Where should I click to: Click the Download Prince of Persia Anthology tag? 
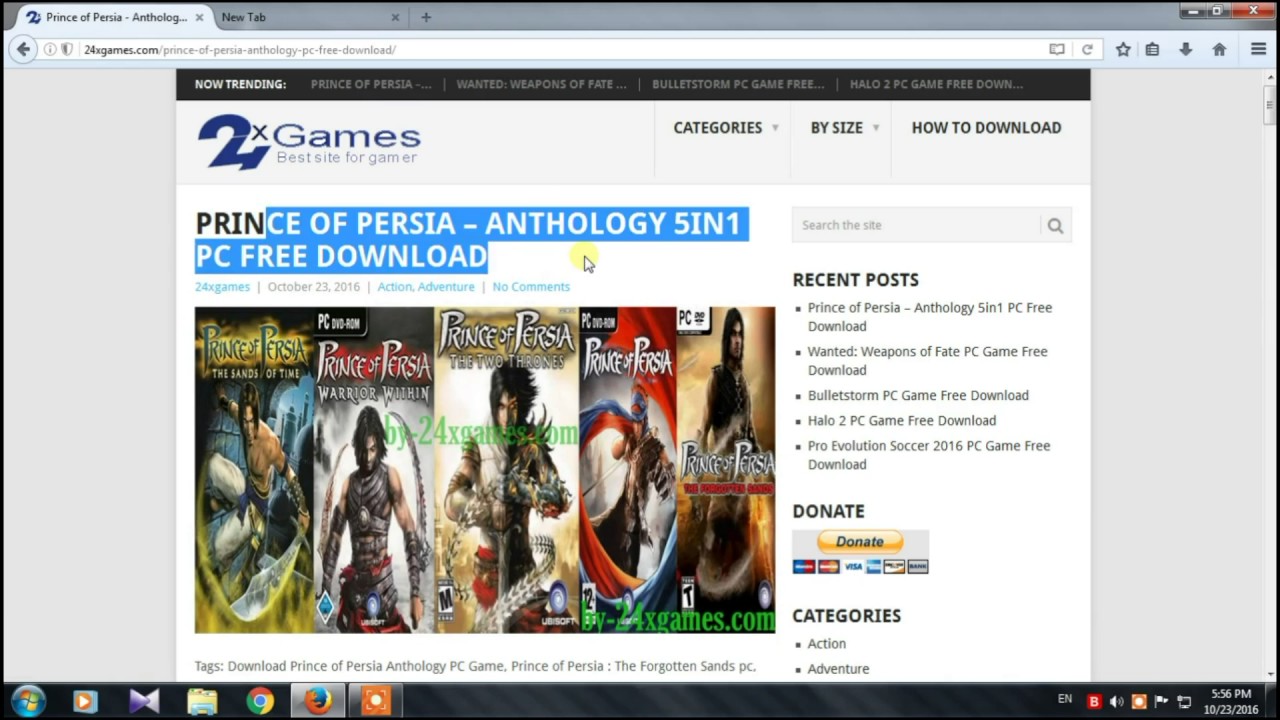click(x=366, y=666)
